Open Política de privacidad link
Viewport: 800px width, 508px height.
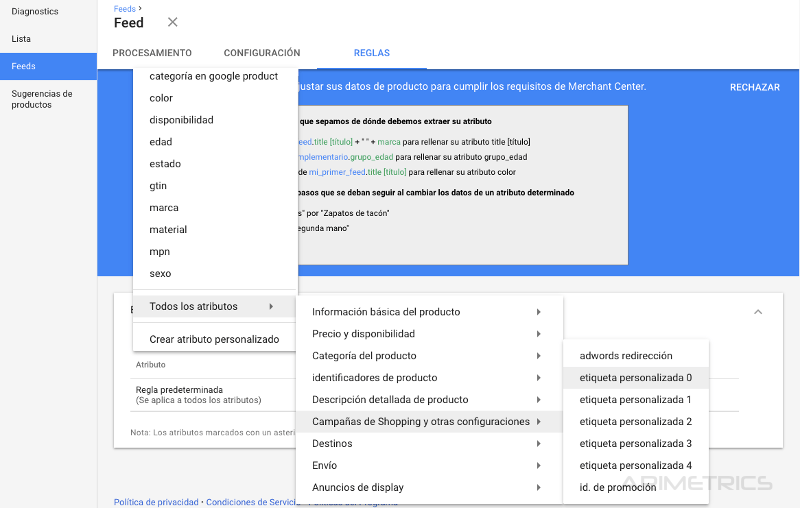tap(156, 502)
